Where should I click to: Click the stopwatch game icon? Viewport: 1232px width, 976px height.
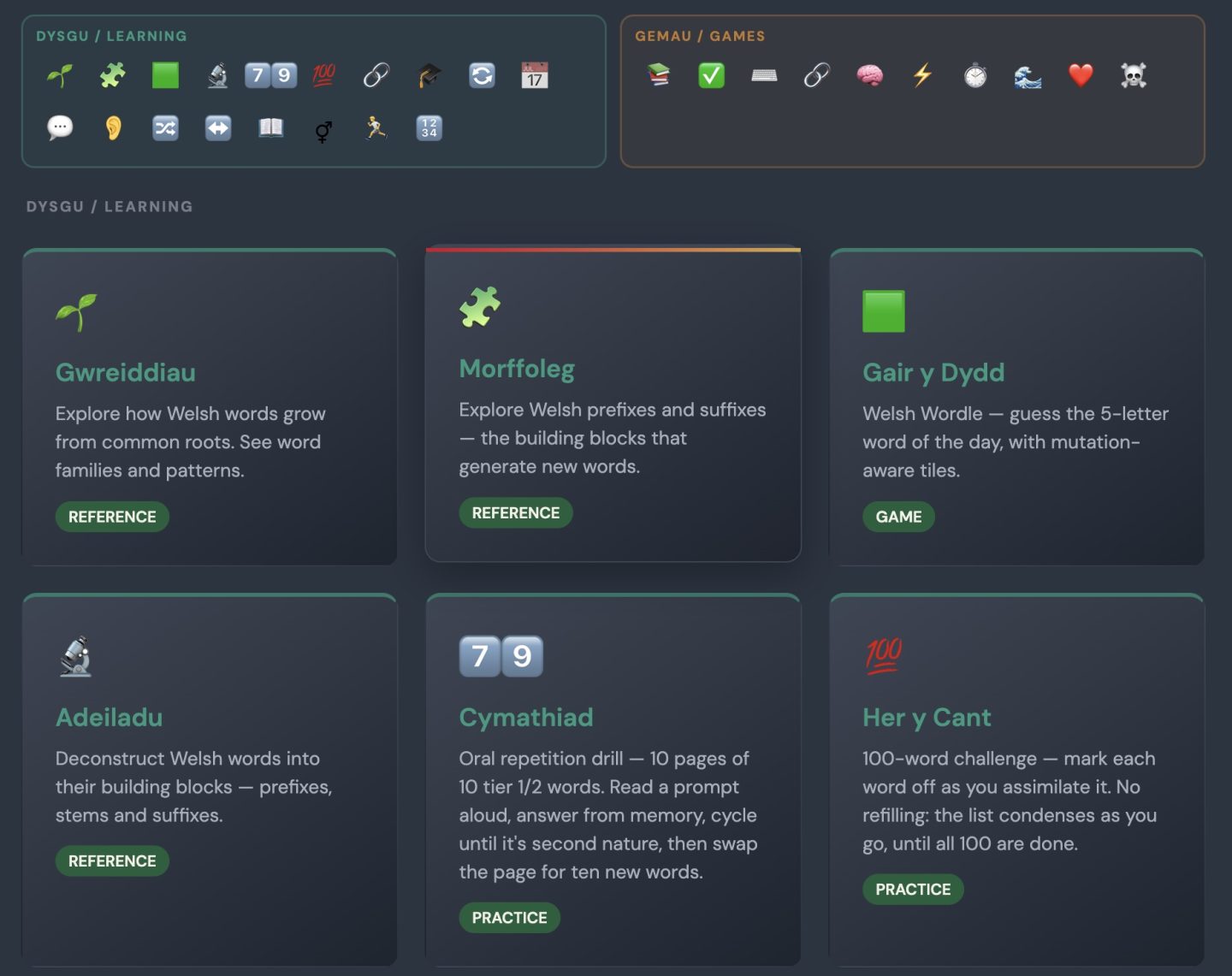click(975, 76)
